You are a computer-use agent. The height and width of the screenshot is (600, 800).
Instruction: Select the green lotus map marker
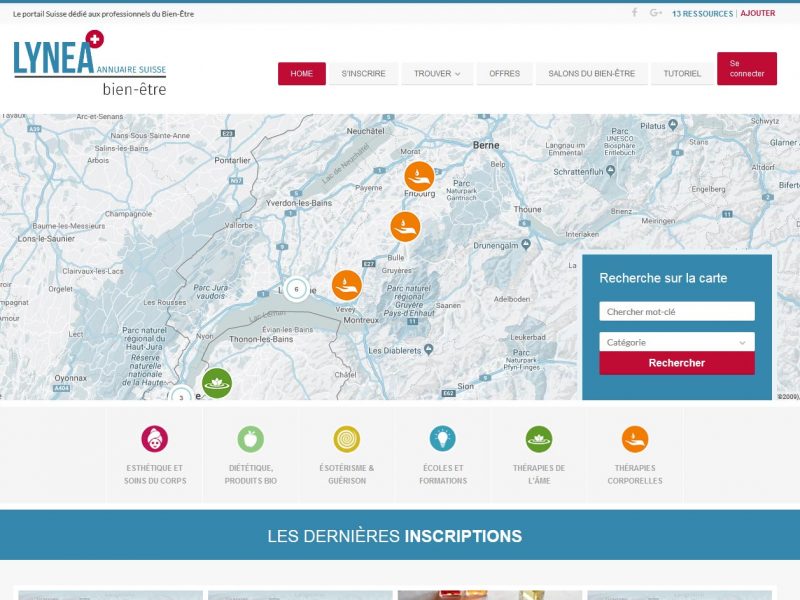click(x=217, y=383)
